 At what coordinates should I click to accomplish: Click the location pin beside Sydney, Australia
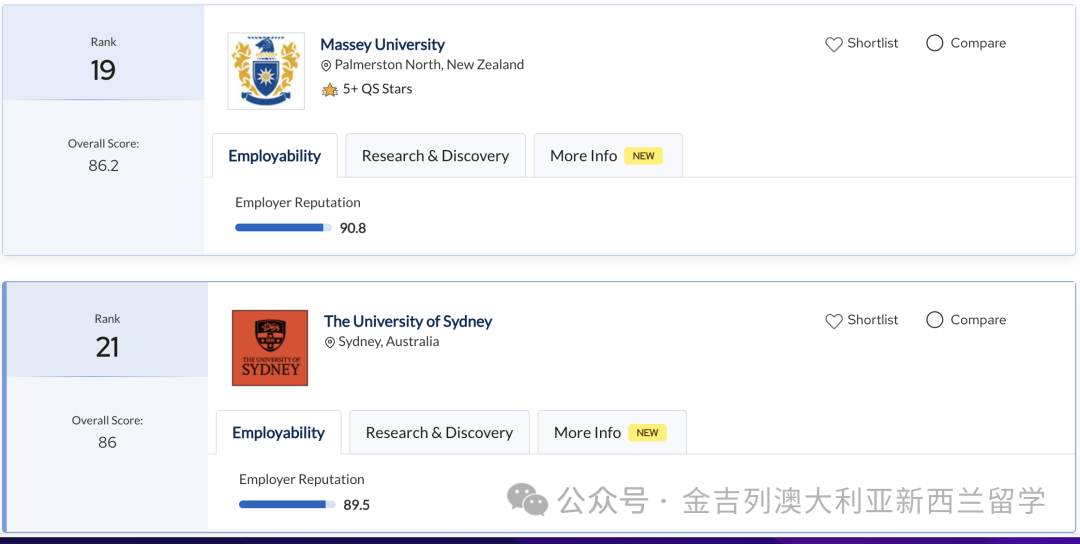point(330,343)
